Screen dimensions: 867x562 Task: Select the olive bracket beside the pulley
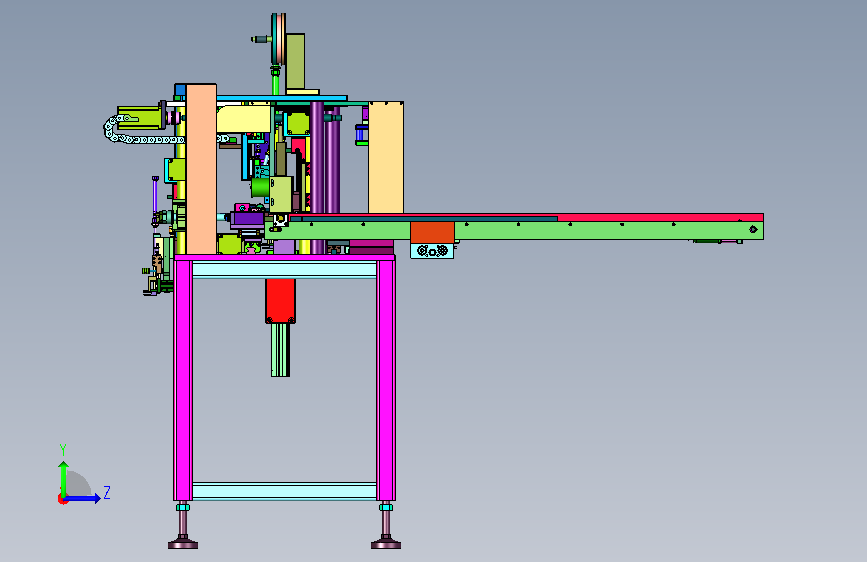click(295, 62)
